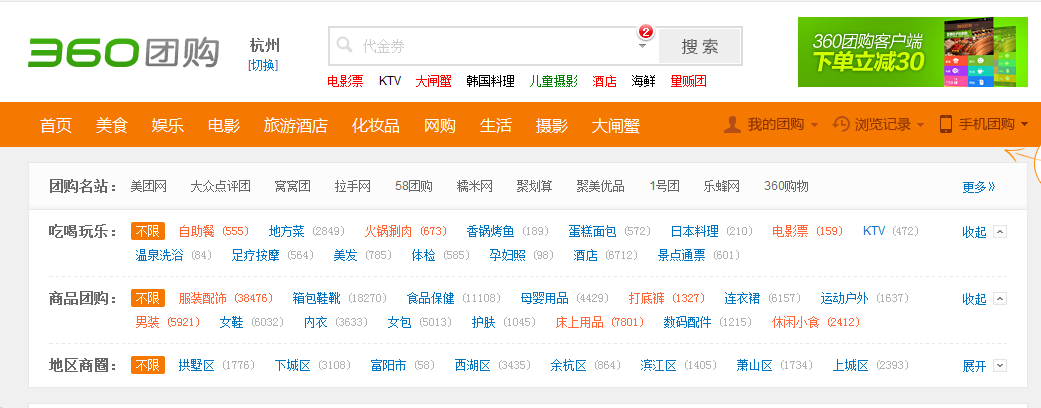Click up-arrow icon of 吃喝玩乐 row

pyautogui.click(x=1001, y=232)
